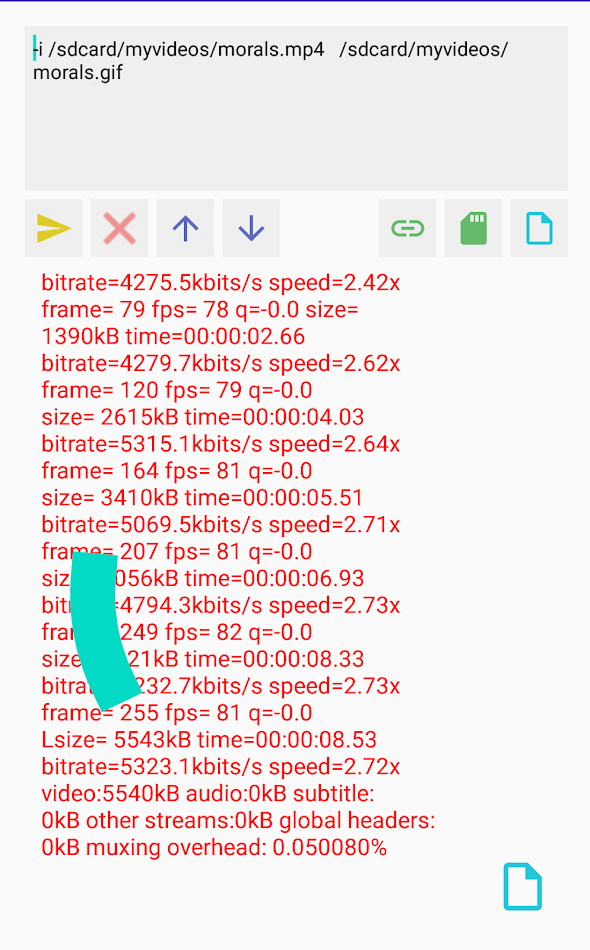Click the cyan file icon in the toolbar
Image resolution: width=590 pixels, height=950 pixels.
point(538,228)
